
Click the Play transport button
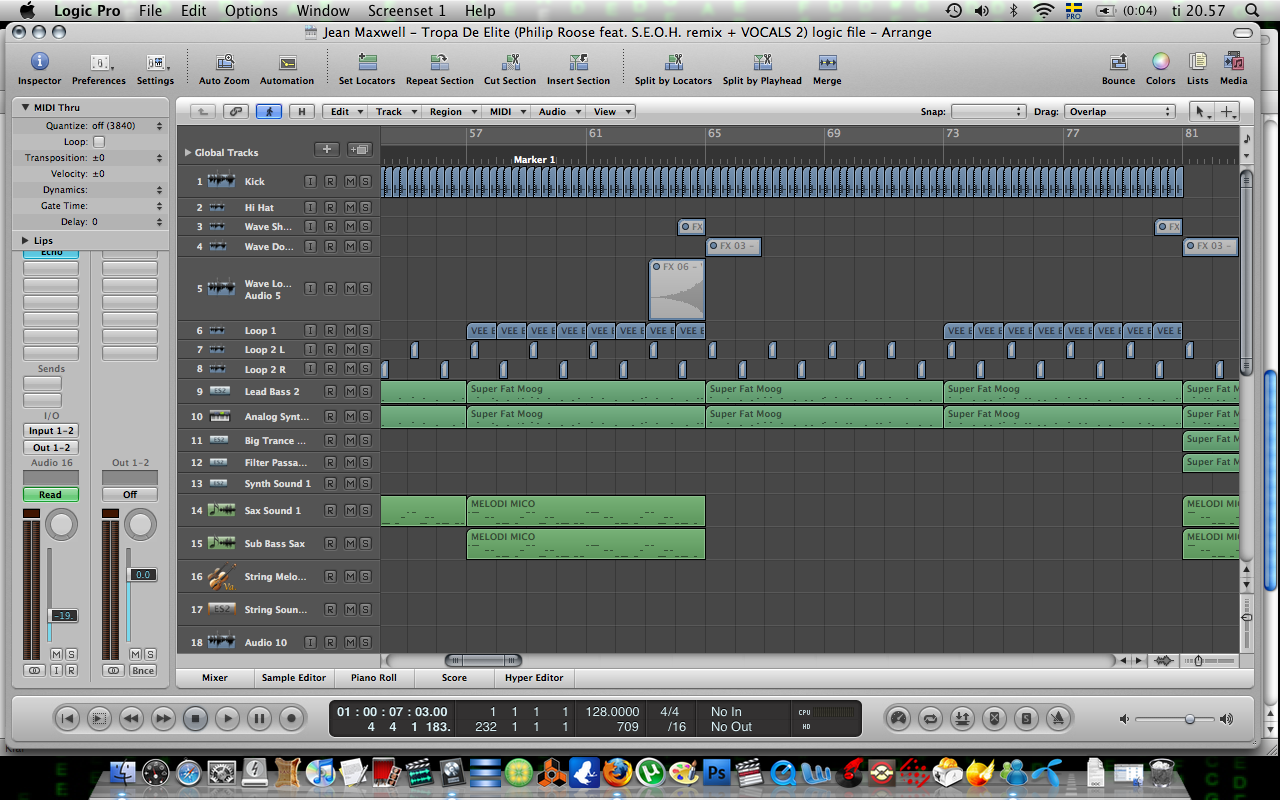tap(227, 718)
